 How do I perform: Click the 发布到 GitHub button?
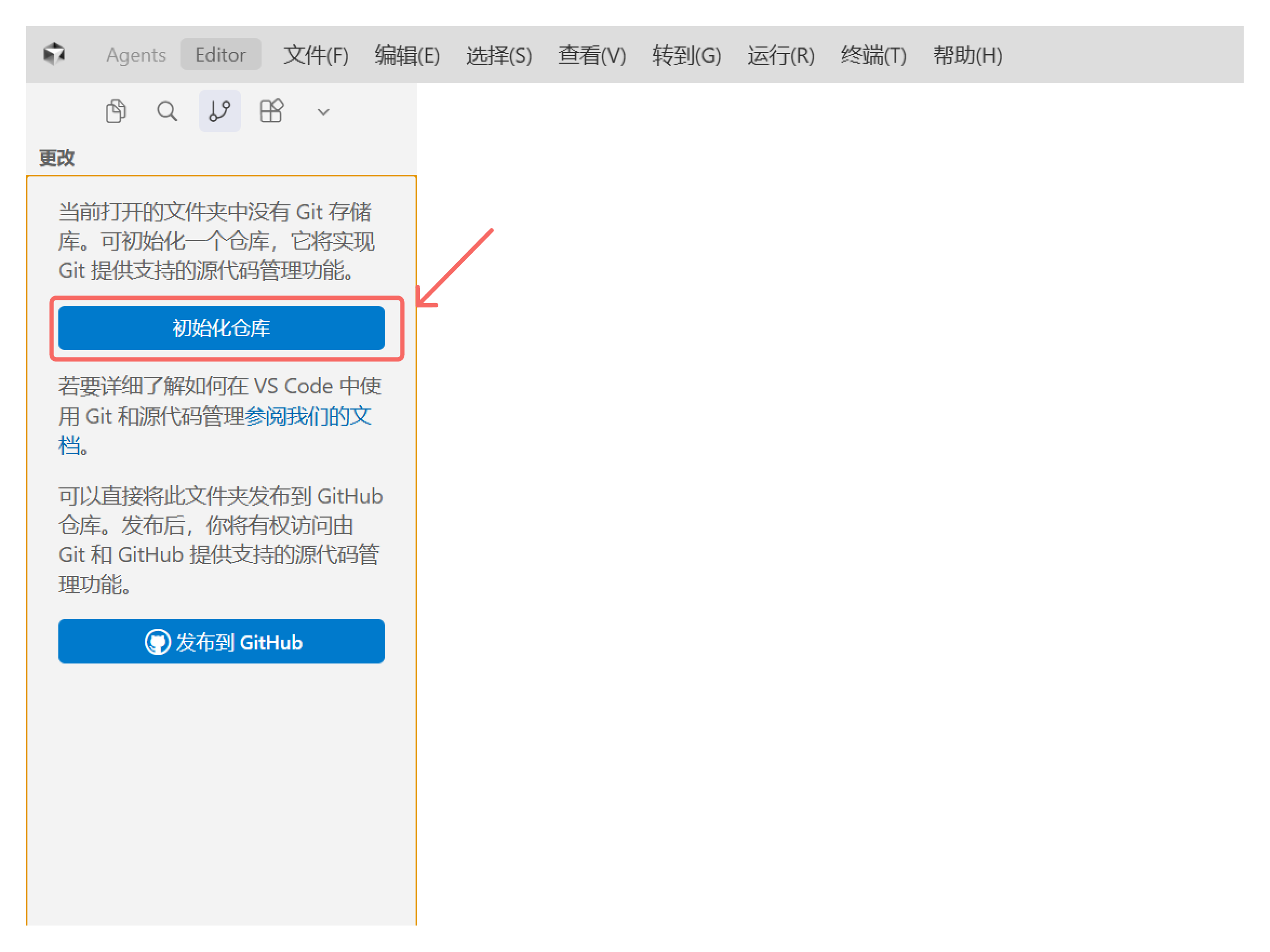coord(221,642)
